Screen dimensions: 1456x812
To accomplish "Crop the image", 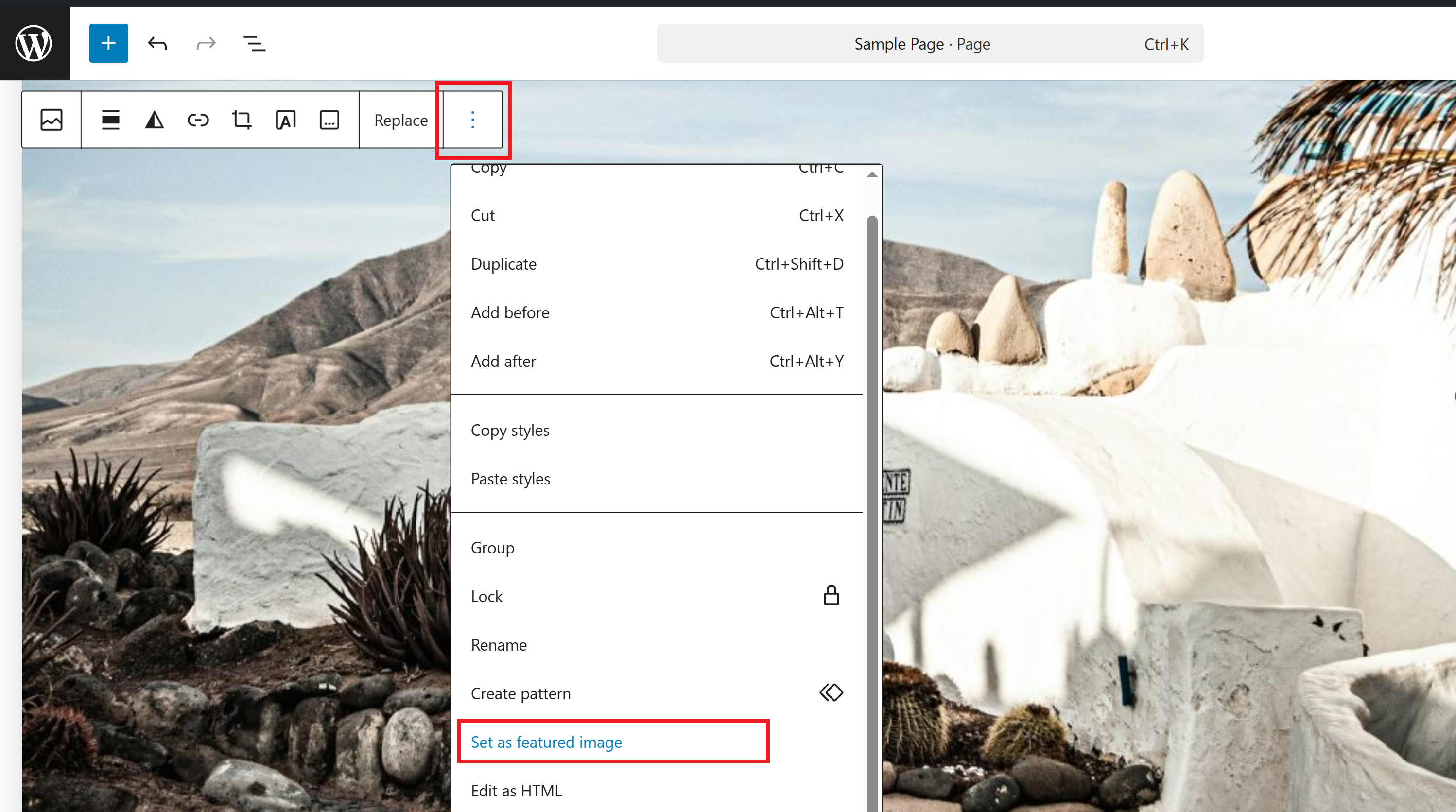I will point(242,120).
